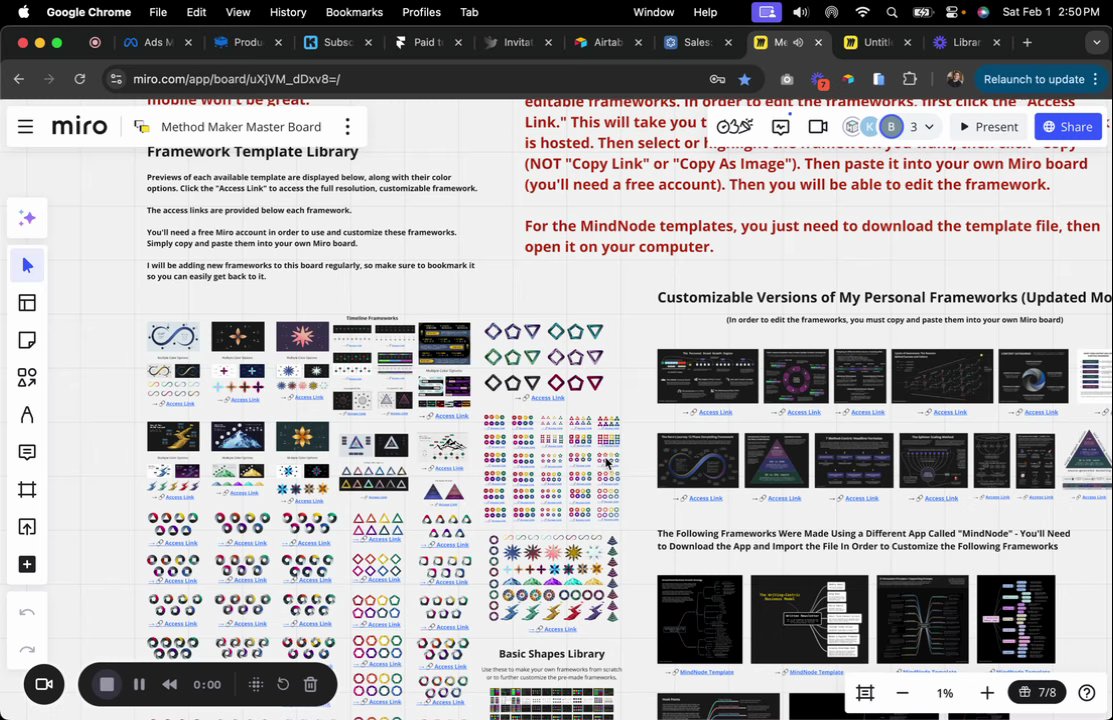Delete the recording with trash icon
Screen dimensions: 1113x720
coord(310,684)
